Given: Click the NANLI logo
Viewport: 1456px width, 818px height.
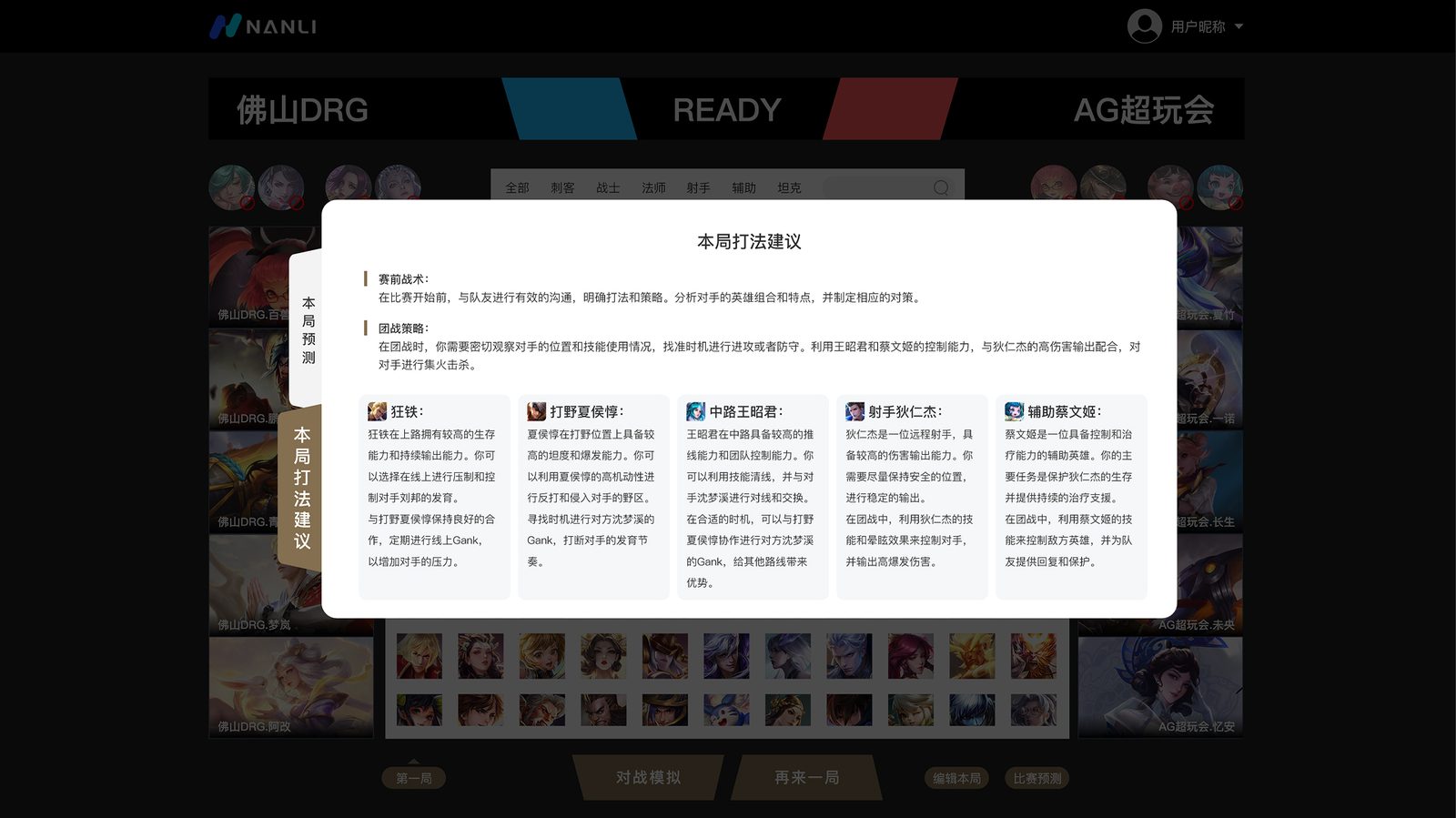Looking at the screenshot, I should pos(263,26).
